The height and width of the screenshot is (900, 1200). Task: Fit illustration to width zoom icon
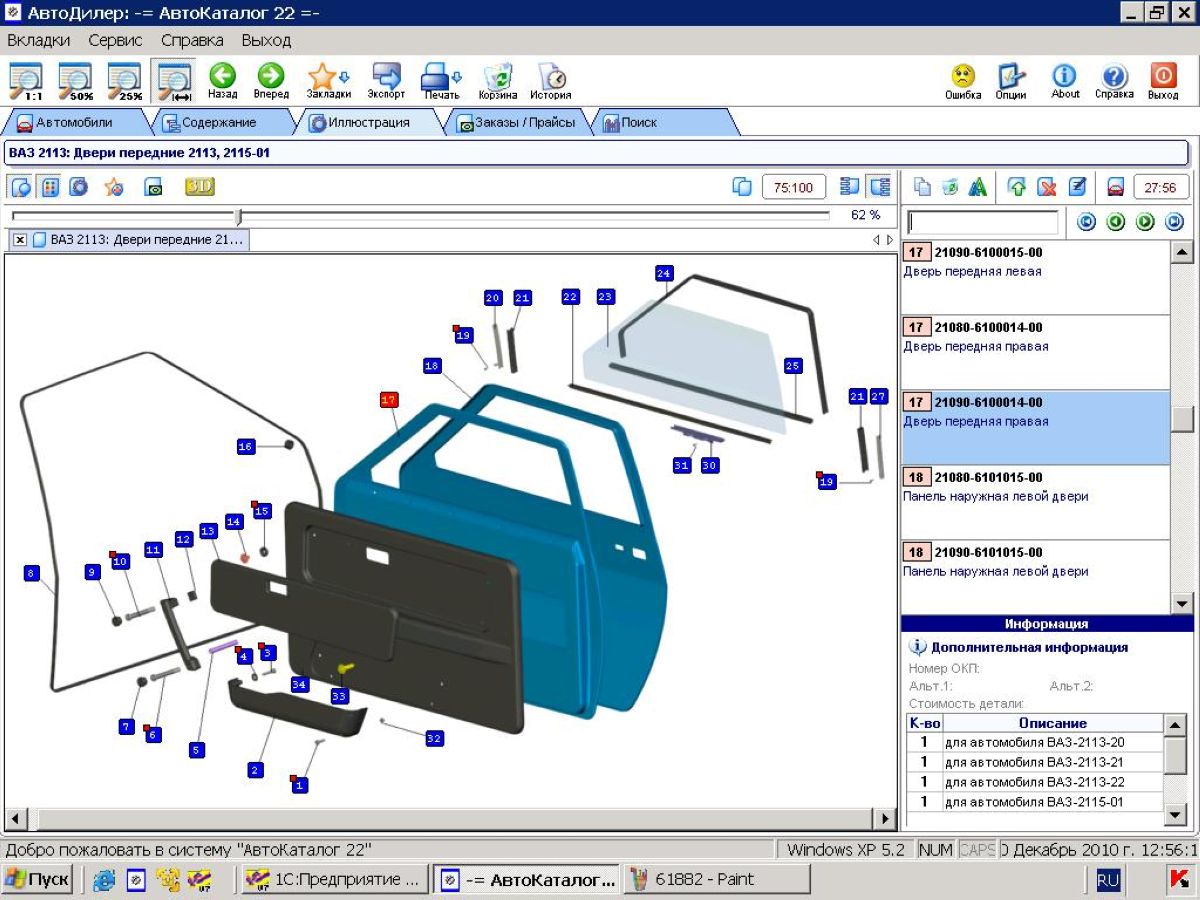174,81
